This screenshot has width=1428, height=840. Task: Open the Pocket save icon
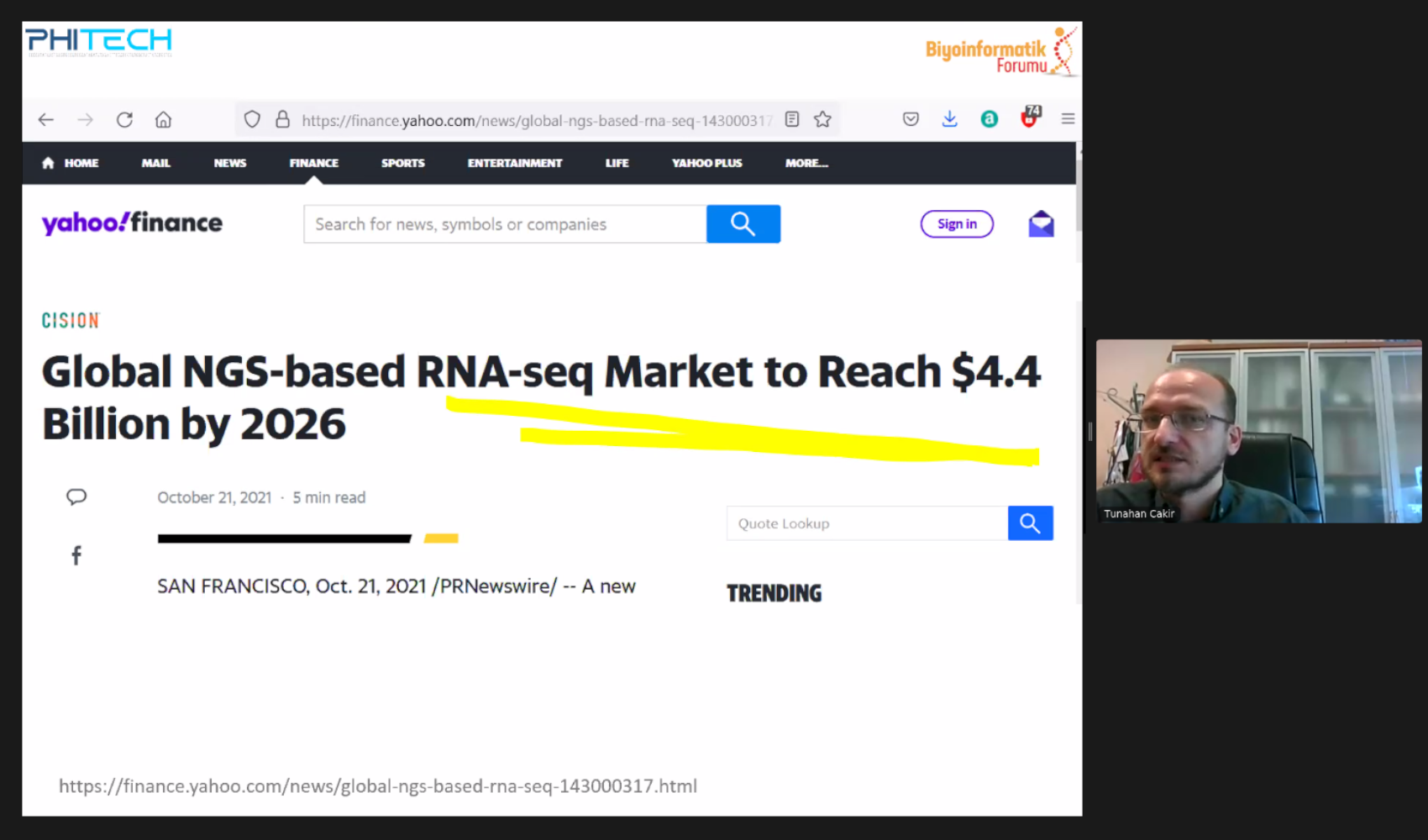click(911, 119)
